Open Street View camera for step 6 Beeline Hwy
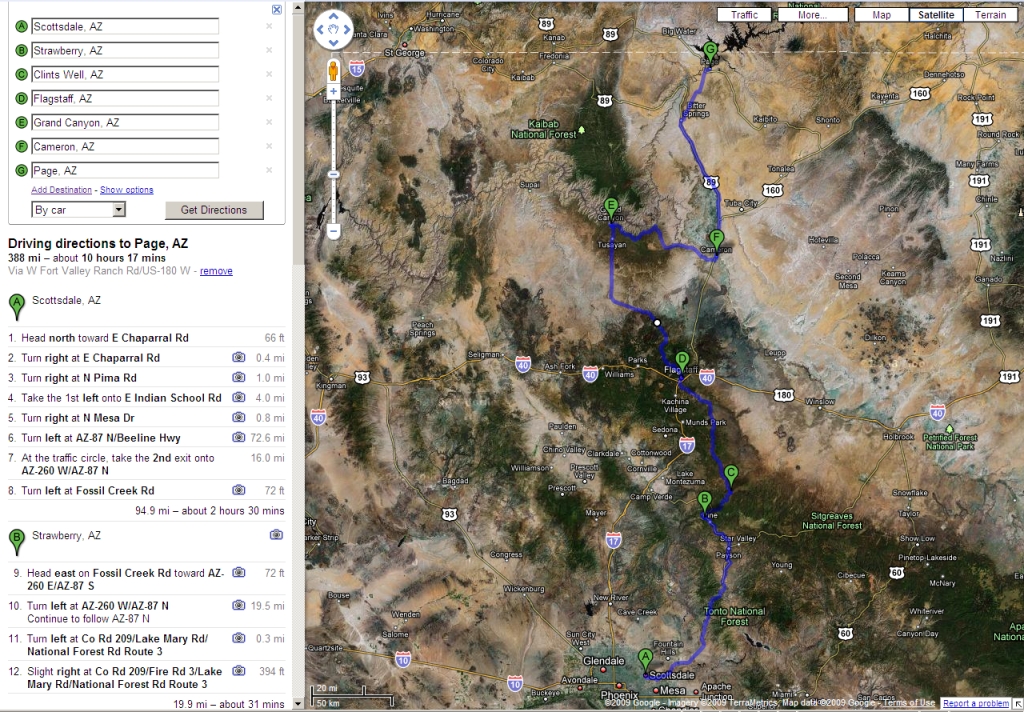Screen dimensions: 1024x712 tap(239, 438)
